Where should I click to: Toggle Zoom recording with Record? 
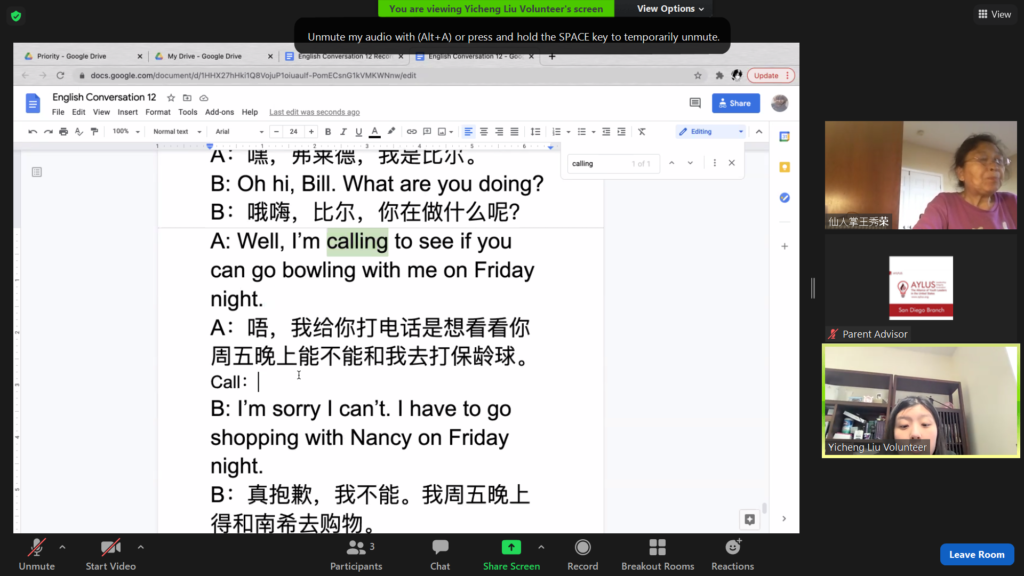[583, 554]
